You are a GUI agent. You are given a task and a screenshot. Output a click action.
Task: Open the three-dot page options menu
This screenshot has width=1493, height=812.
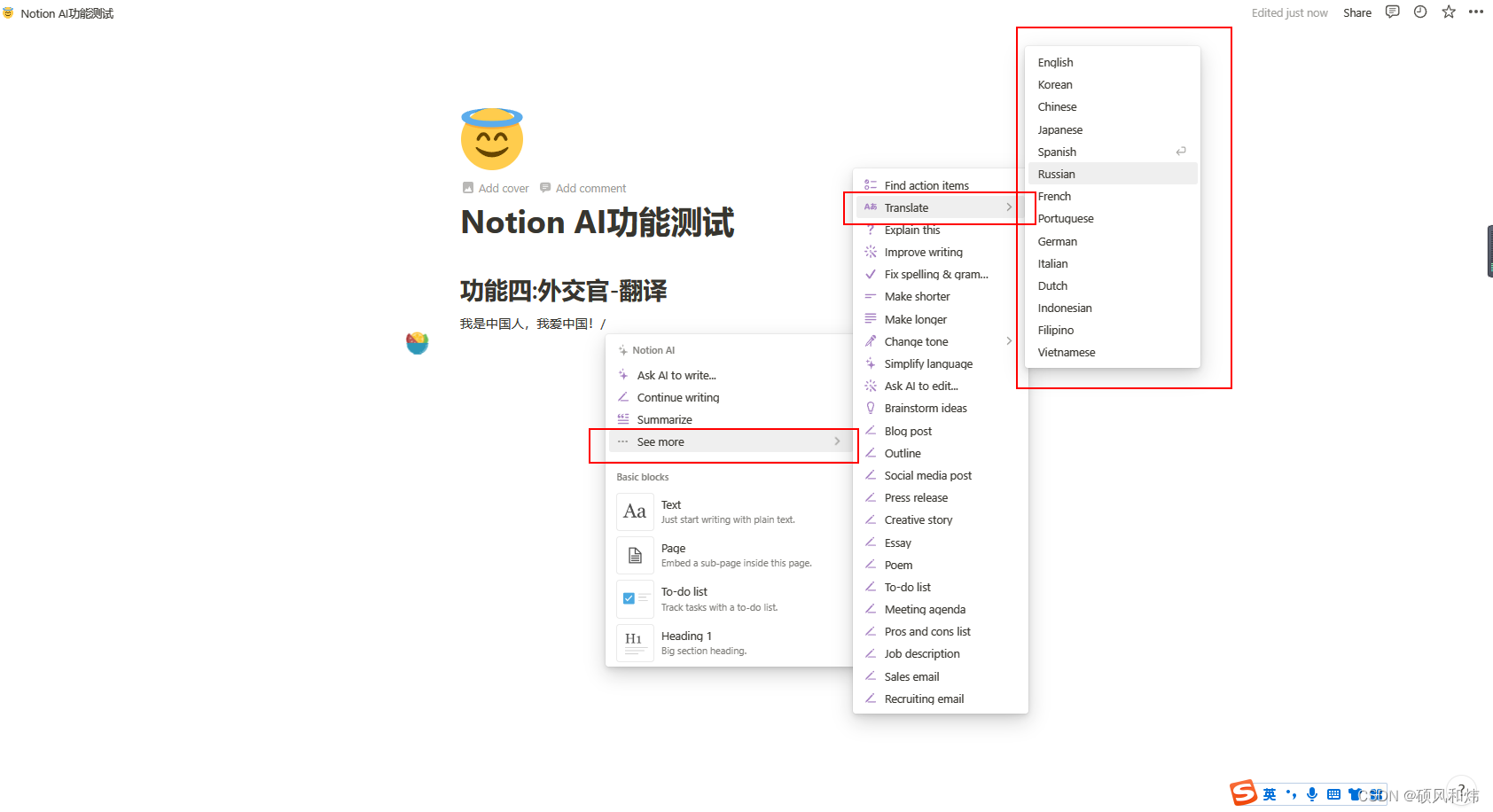[x=1476, y=12]
